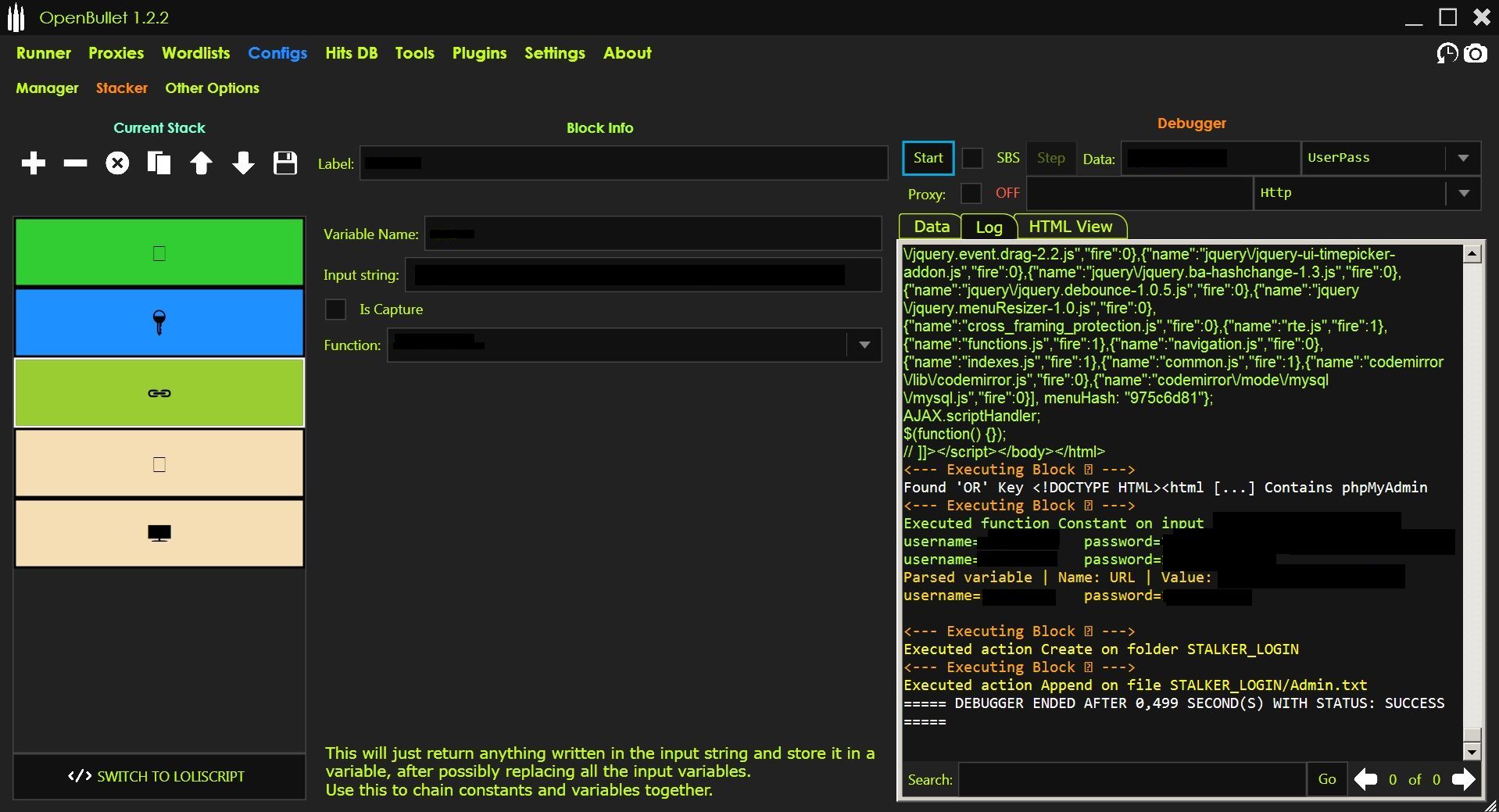Open the Runner menu
This screenshot has height=812, width=1499.
(44, 53)
